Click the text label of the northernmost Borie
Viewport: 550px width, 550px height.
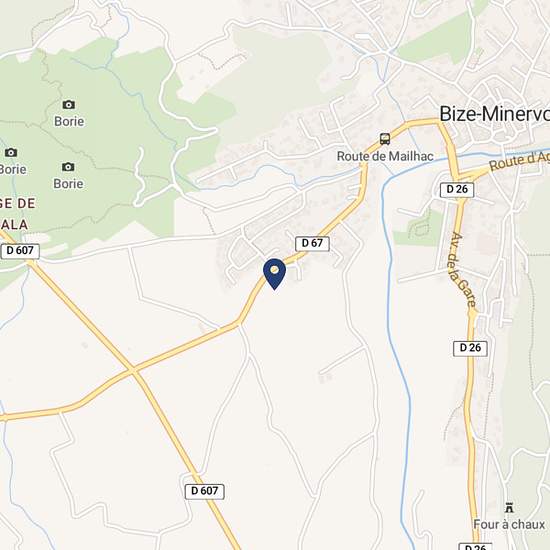pos(69,121)
